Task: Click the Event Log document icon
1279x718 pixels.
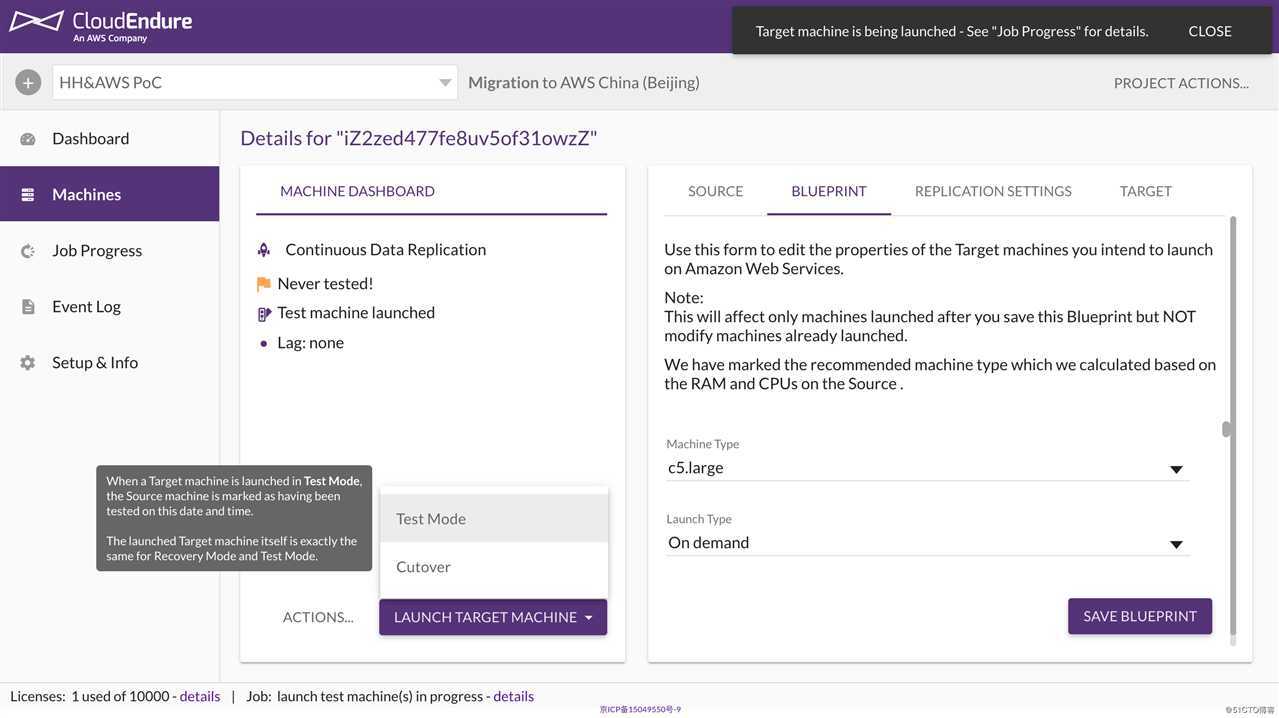Action: coord(28,307)
